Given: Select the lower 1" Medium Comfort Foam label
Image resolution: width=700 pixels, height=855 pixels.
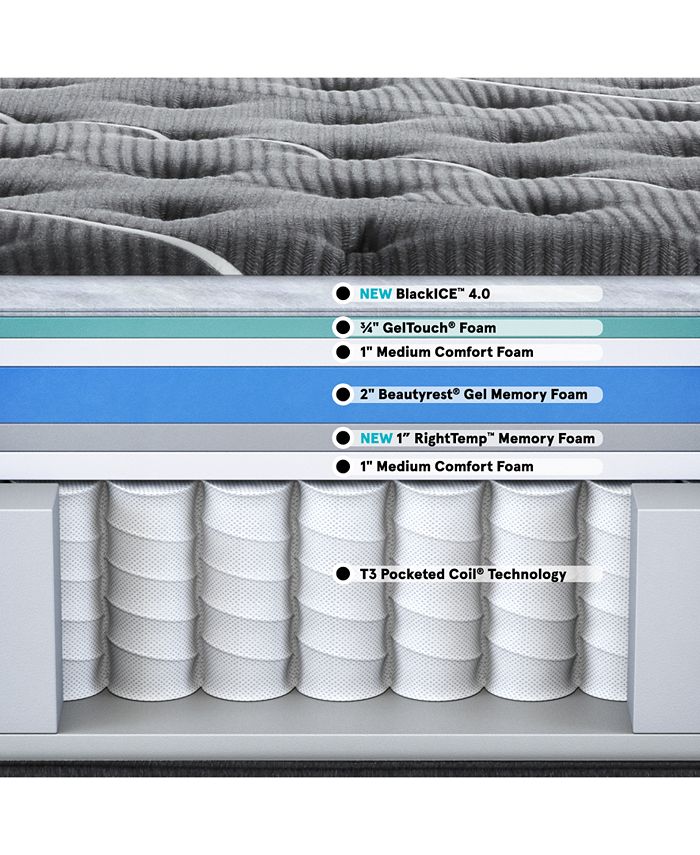Looking at the screenshot, I should [x=446, y=467].
